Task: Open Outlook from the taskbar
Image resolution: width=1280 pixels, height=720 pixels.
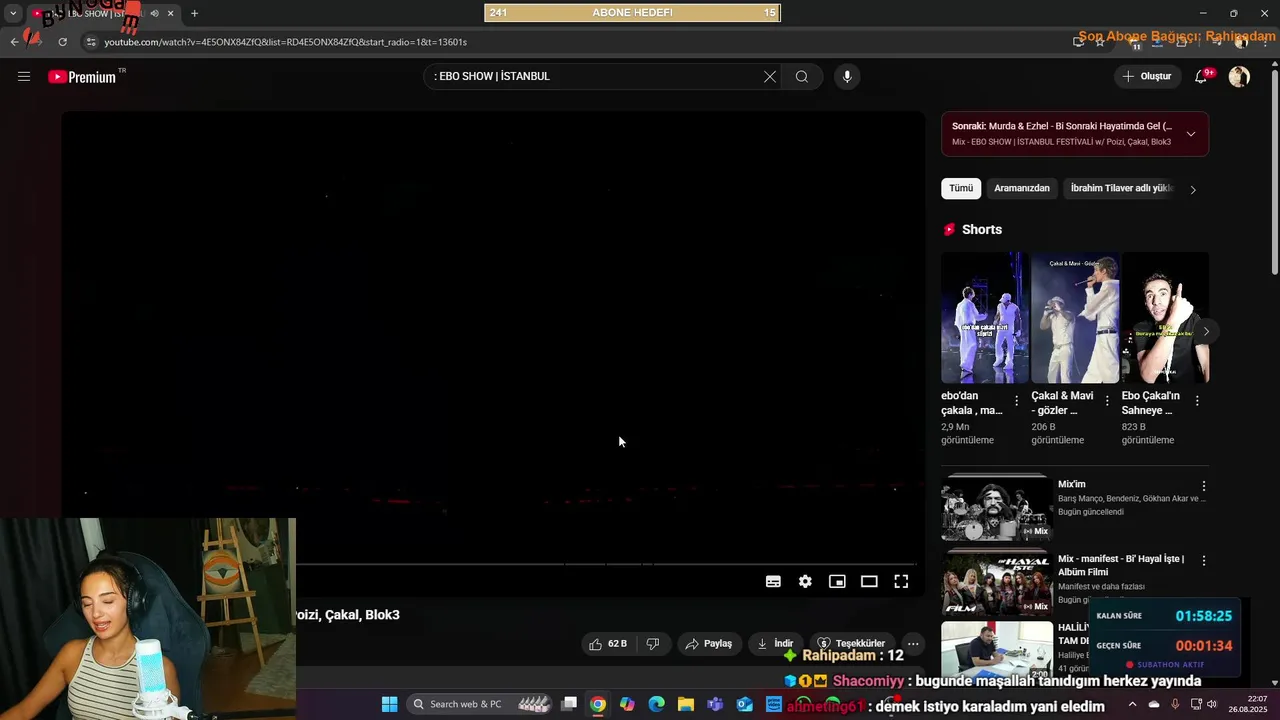Action: click(x=744, y=704)
